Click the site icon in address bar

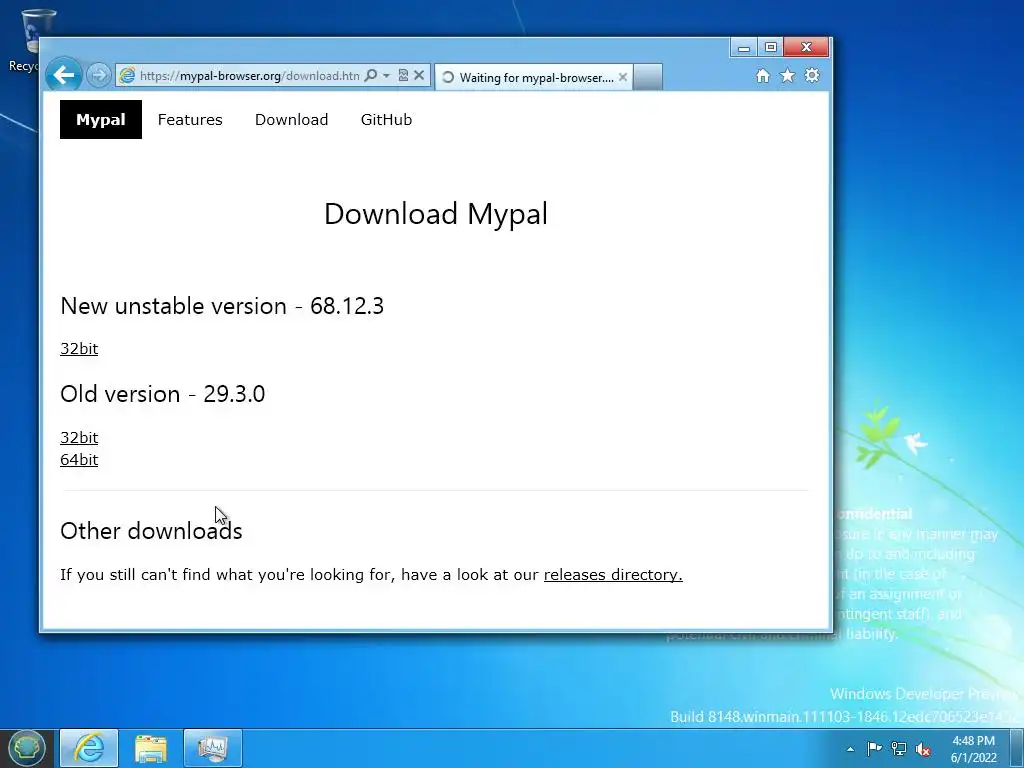tap(127, 76)
